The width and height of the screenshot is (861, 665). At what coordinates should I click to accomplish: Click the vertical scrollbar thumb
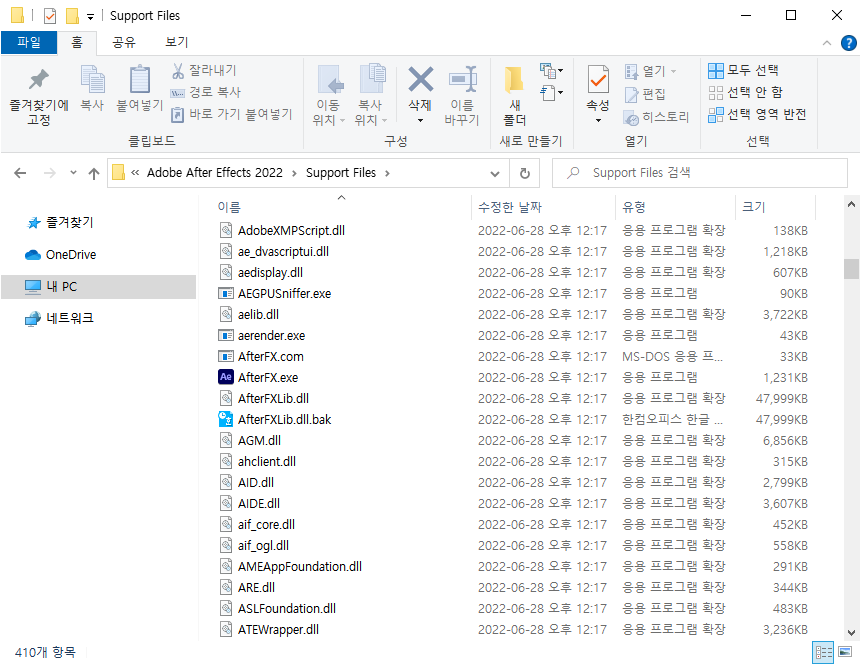[x=851, y=269]
